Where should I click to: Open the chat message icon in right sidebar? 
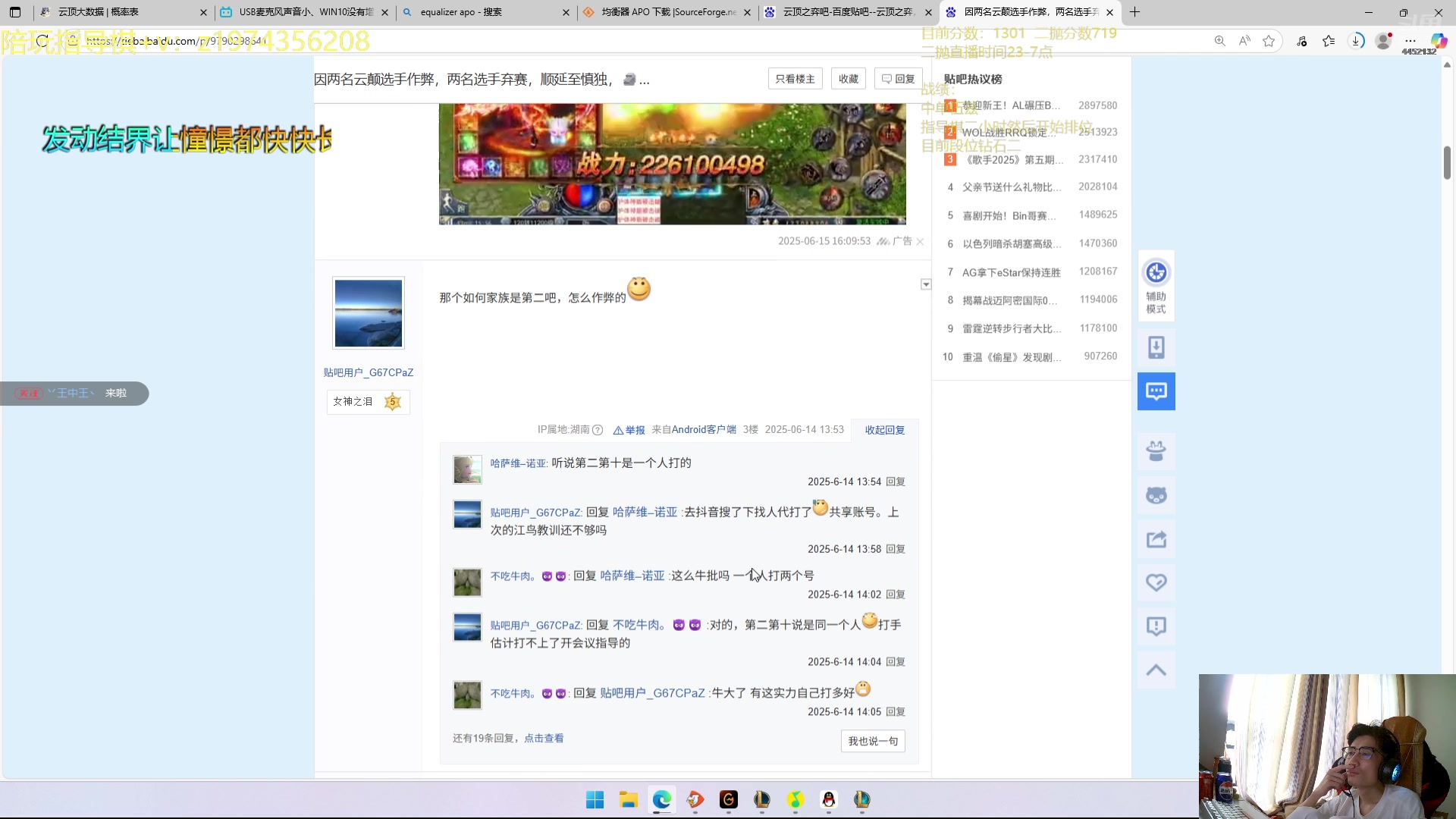[x=1156, y=391]
